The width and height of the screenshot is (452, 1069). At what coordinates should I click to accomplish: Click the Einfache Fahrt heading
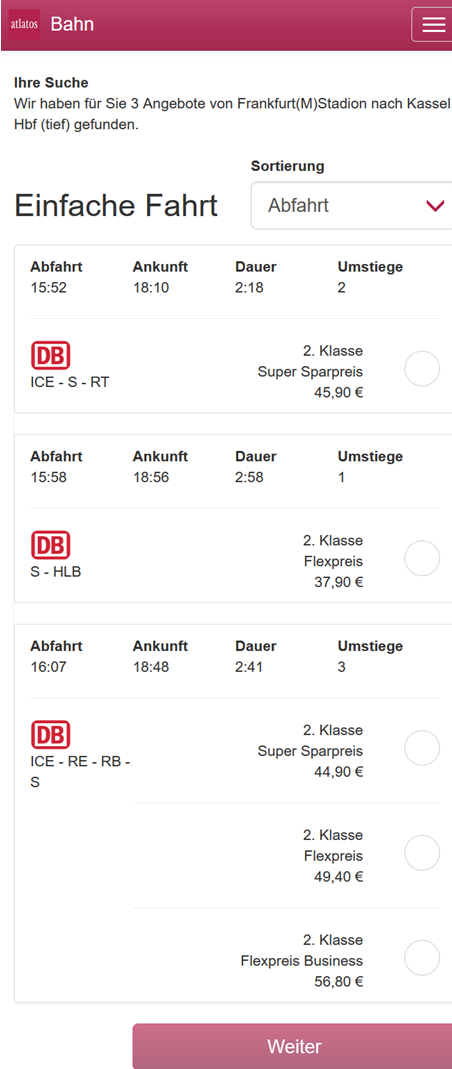point(116,205)
